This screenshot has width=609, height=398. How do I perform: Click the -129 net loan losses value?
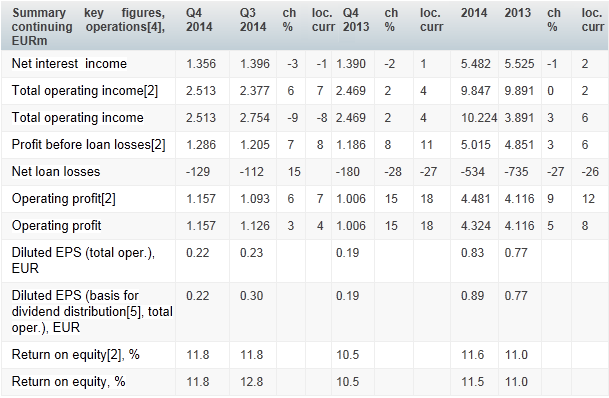coord(198,172)
